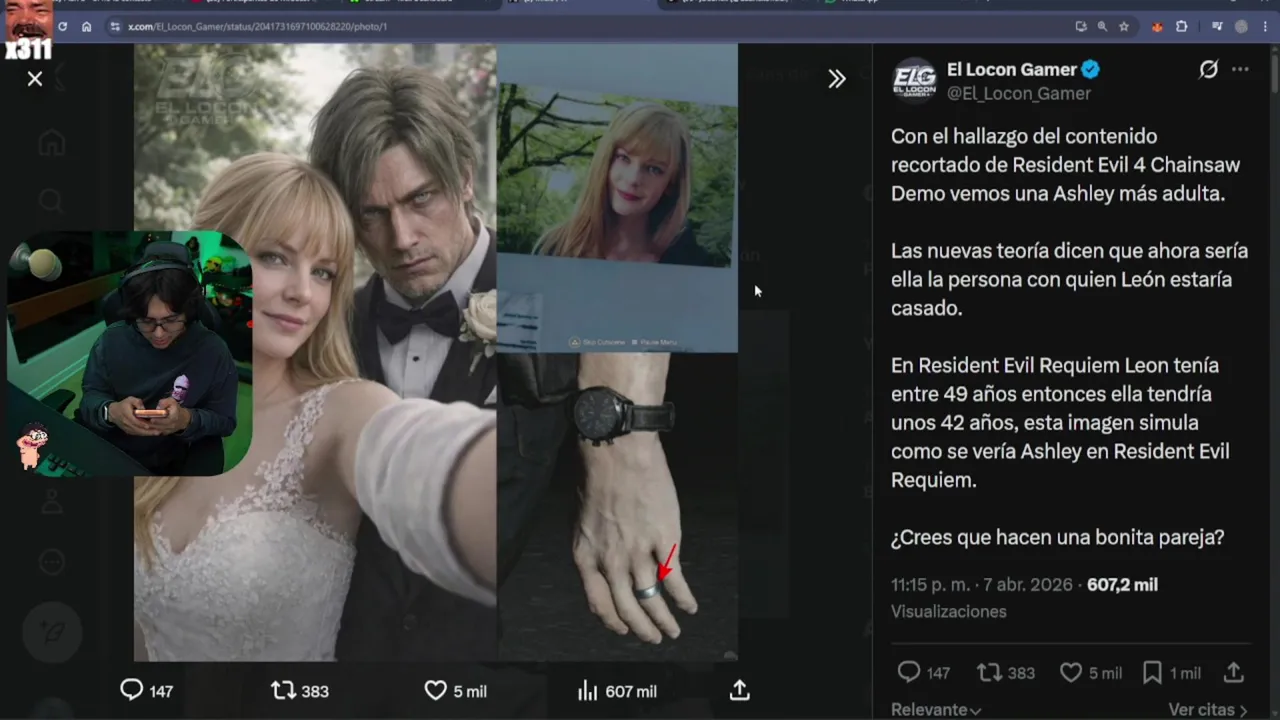Bookmark this page with the star
1280x720 pixels.
click(1124, 27)
